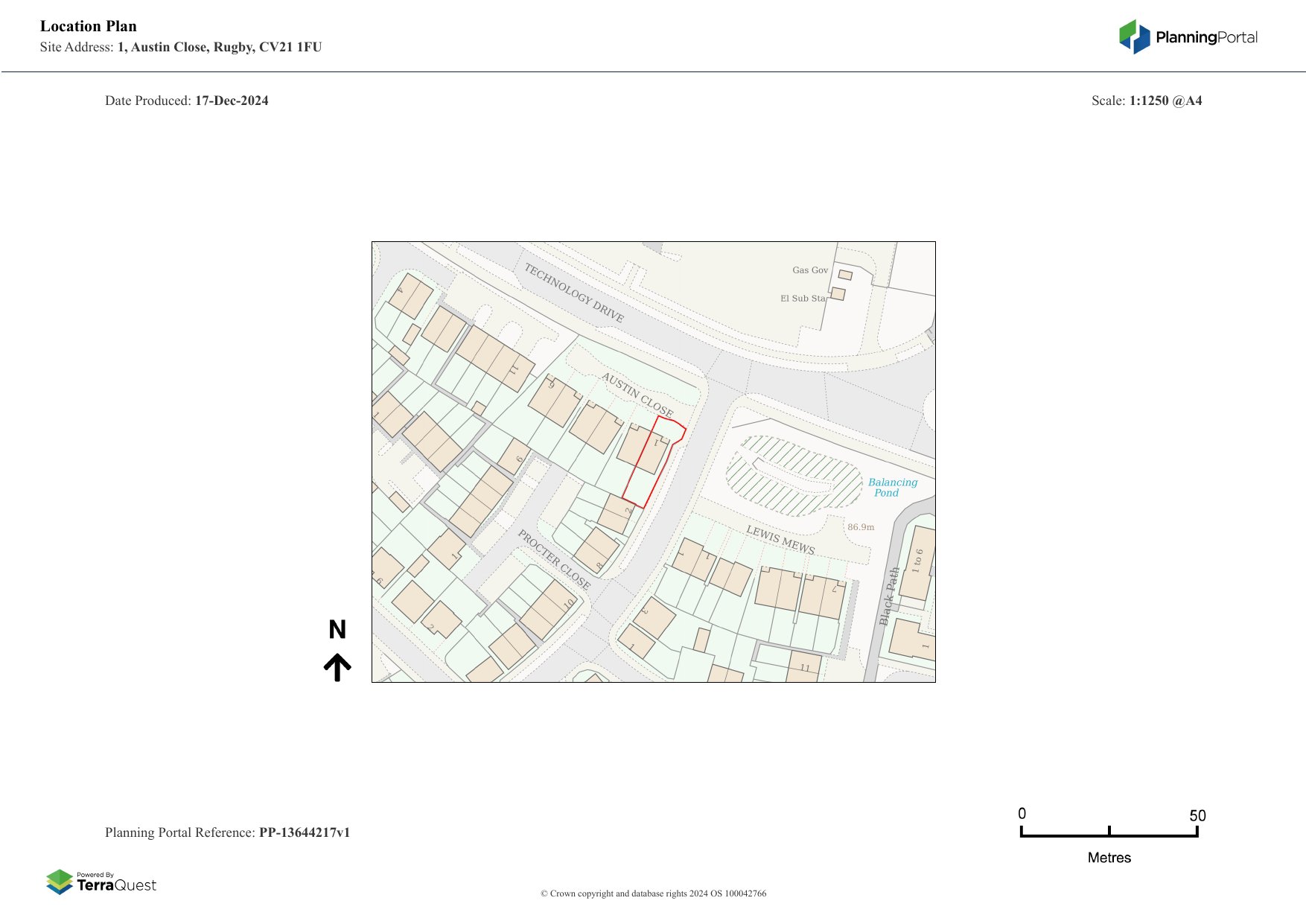
Task: Click the Scale 1:1250 @A4 text
Action: 1146,101
